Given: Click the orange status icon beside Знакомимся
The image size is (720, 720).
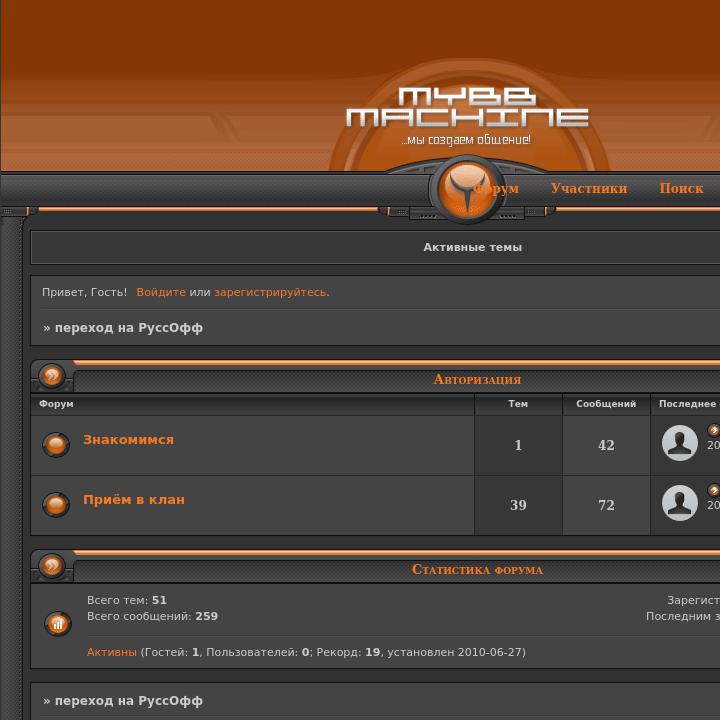Looking at the screenshot, I should tap(56, 444).
